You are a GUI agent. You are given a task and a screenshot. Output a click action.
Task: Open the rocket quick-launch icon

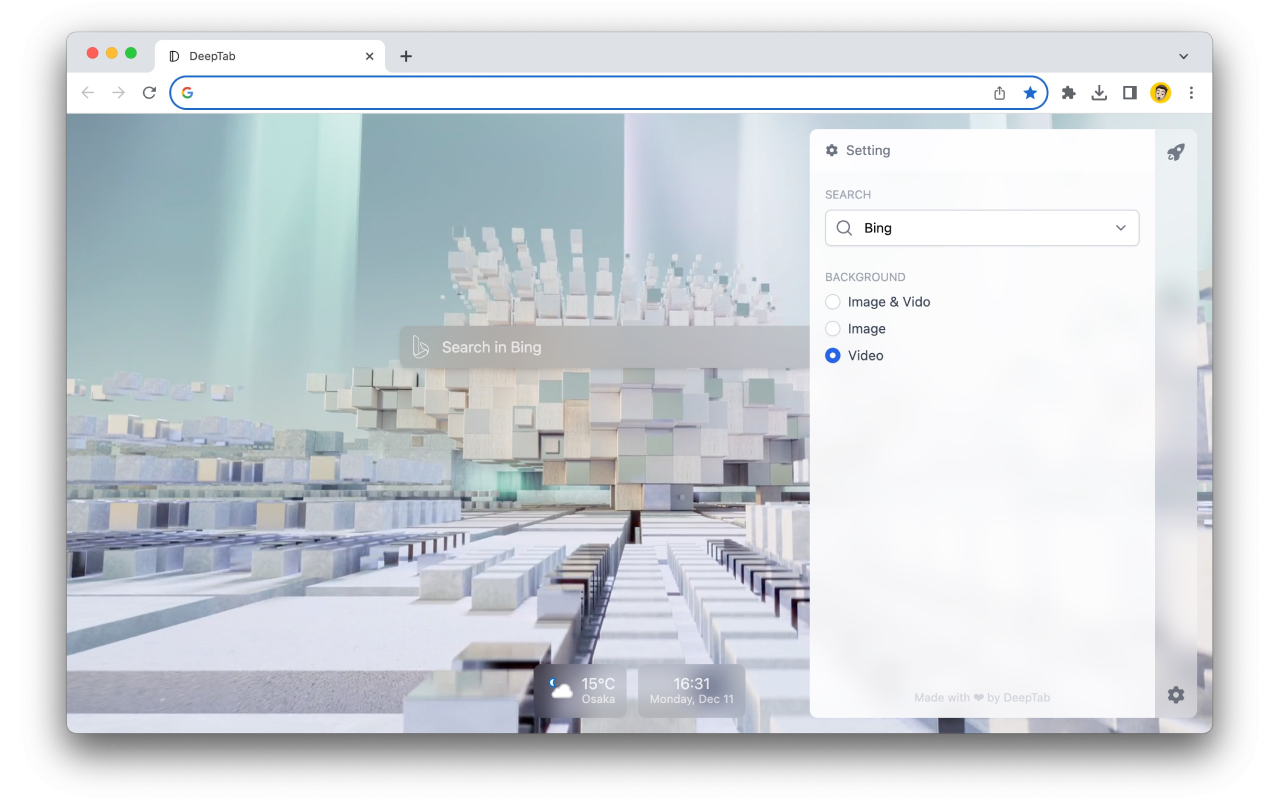(1176, 151)
